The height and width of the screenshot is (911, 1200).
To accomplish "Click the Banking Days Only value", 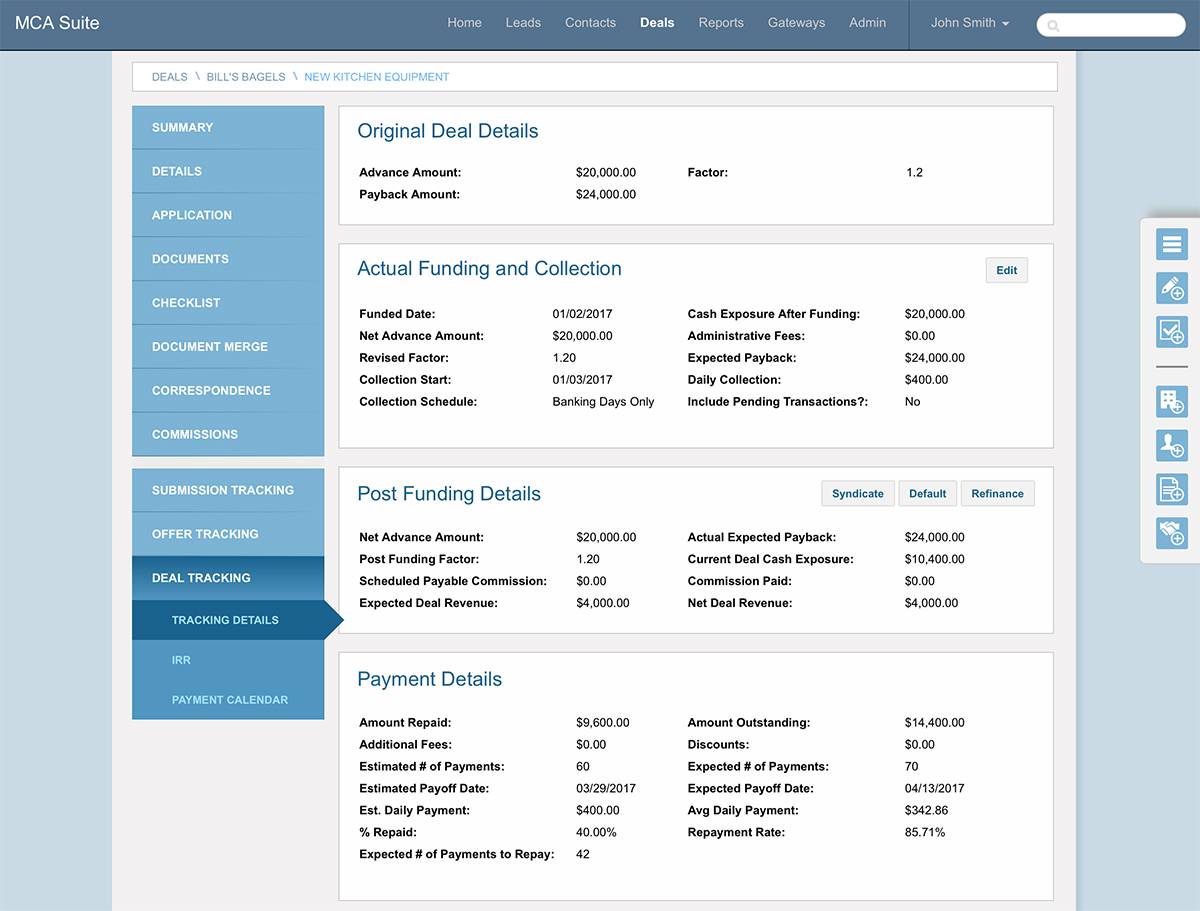I will [604, 402].
